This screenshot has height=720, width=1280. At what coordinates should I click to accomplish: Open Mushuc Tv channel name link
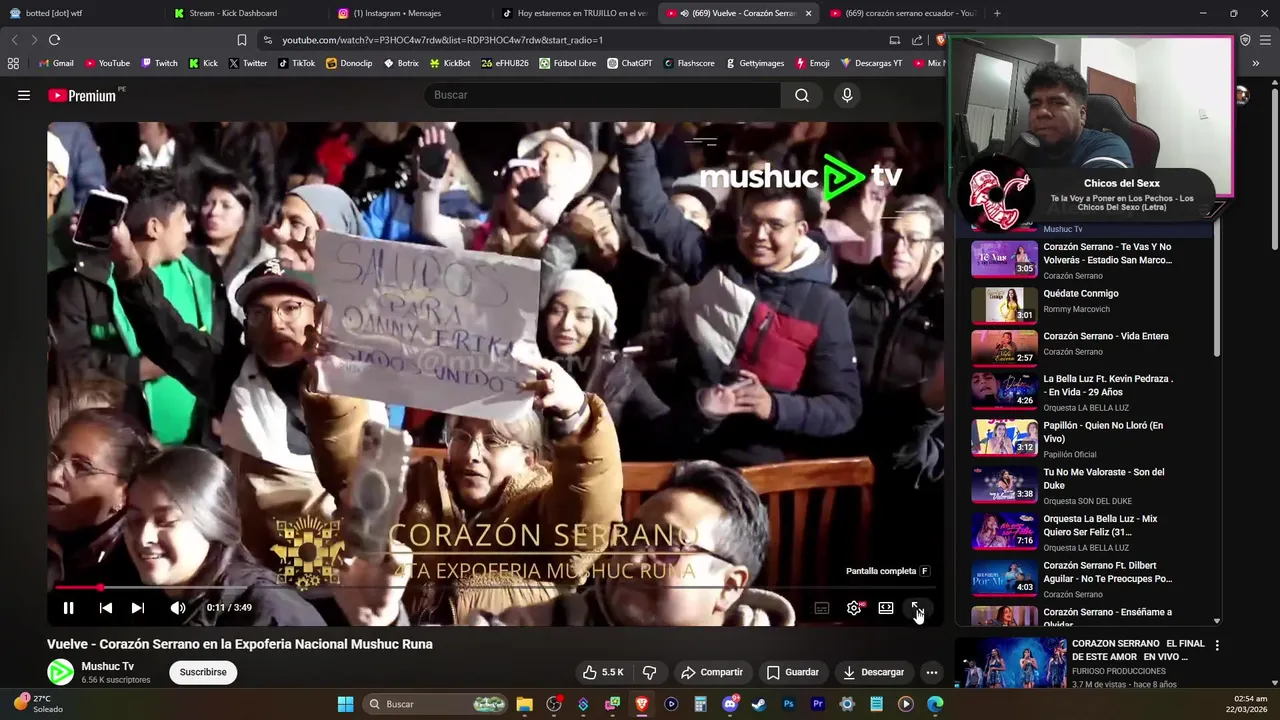[107, 666]
